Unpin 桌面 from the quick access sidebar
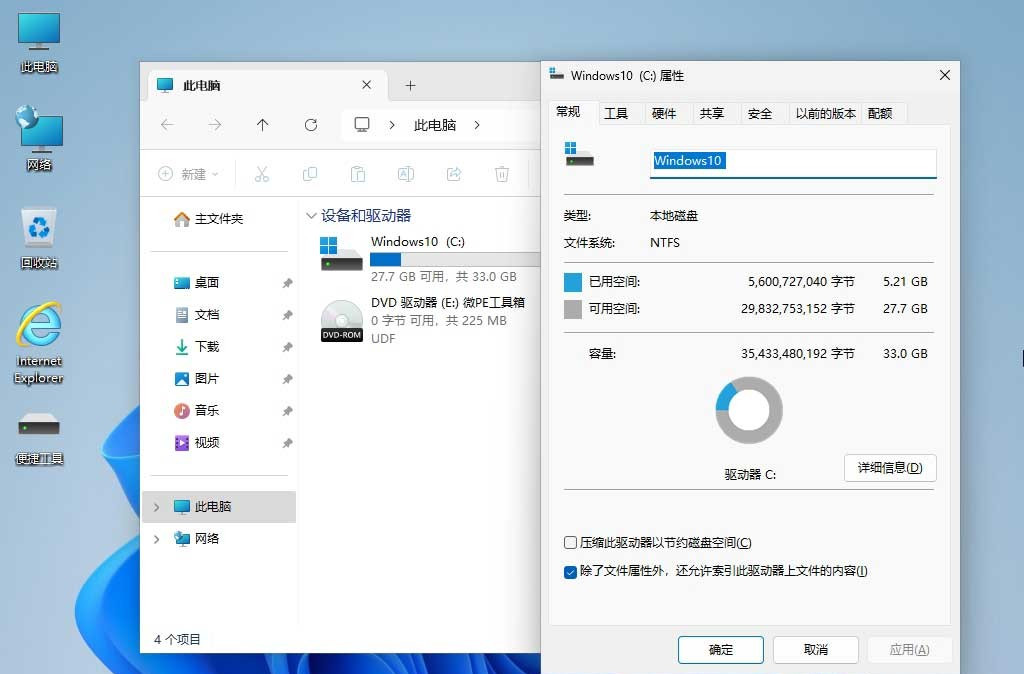Screen dimensions: 1024x674 coord(287,283)
